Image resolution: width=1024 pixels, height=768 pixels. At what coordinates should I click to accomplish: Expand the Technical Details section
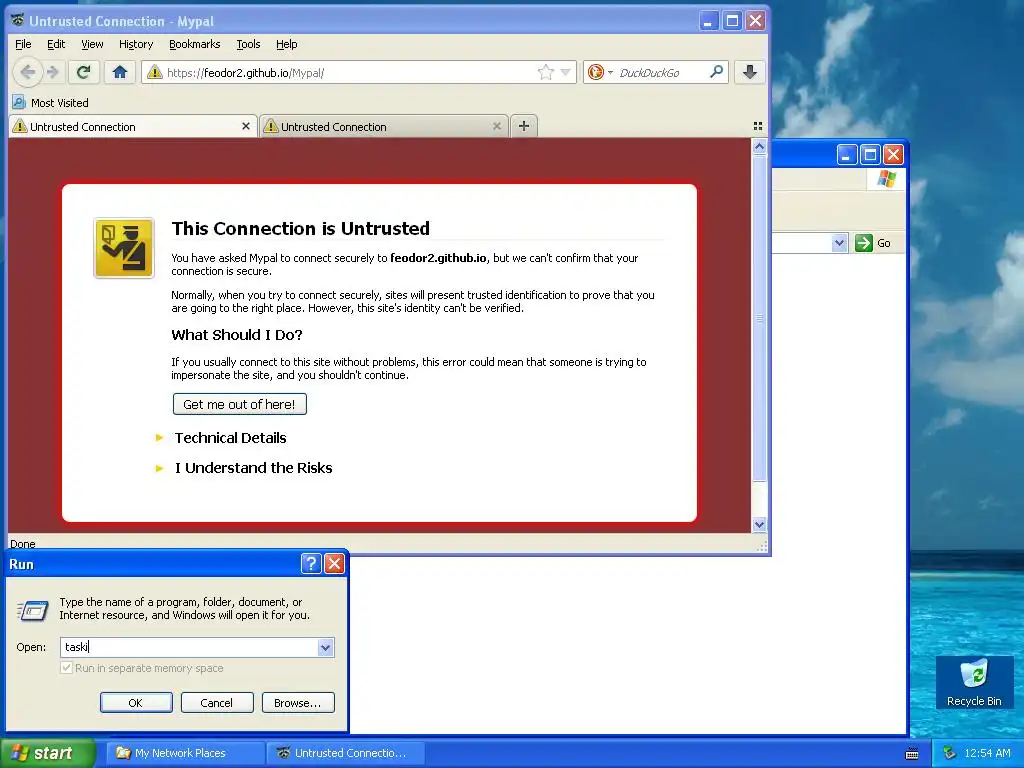(x=230, y=438)
